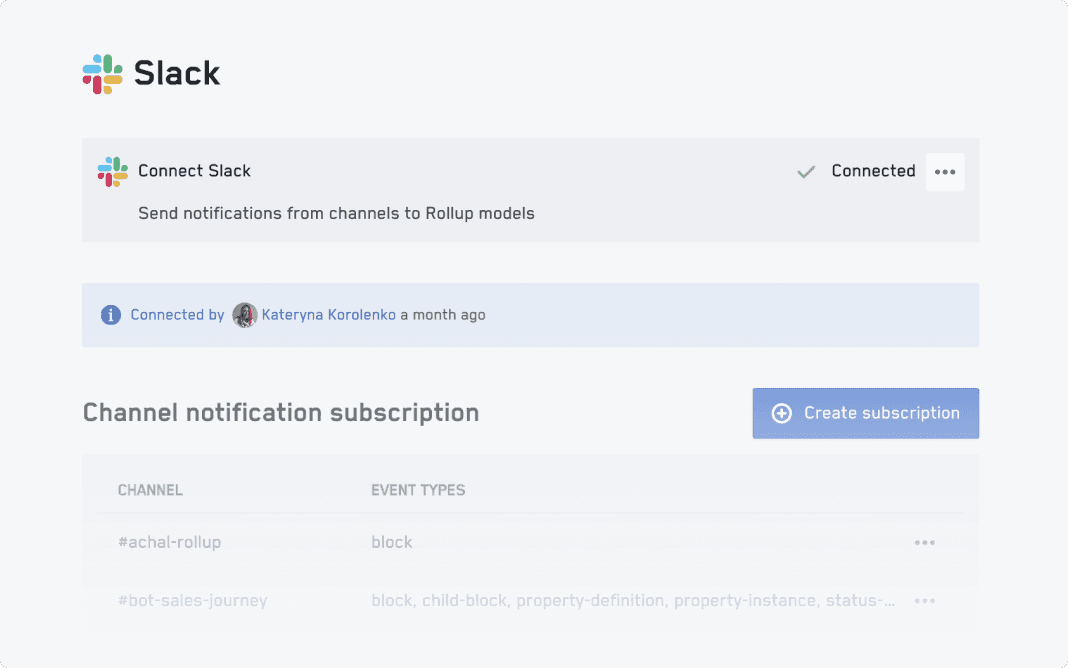
Task: Click the Connect Slack title
Action: click(x=194, y=171)
